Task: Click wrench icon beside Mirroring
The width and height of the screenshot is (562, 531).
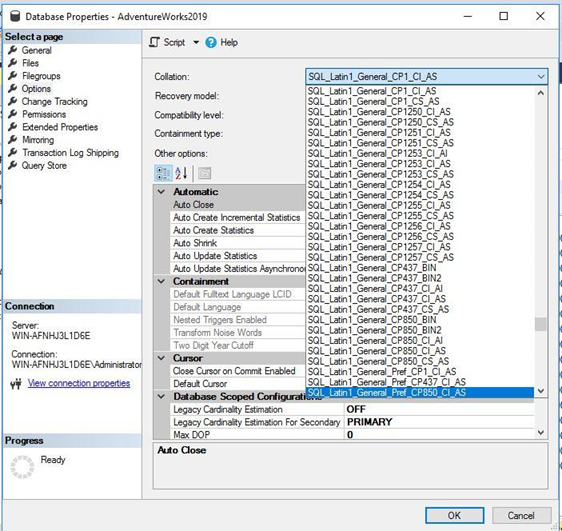Action: click(13, 140)
